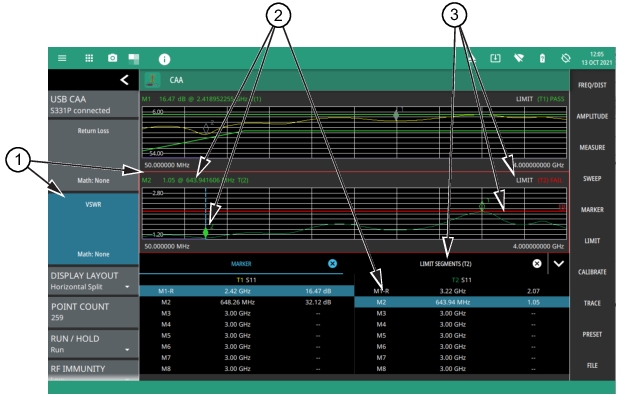Click the download/save icon in the title bar
Image resolution: width=634 pixels, height=400 pixels.
(x=494, y=59)
